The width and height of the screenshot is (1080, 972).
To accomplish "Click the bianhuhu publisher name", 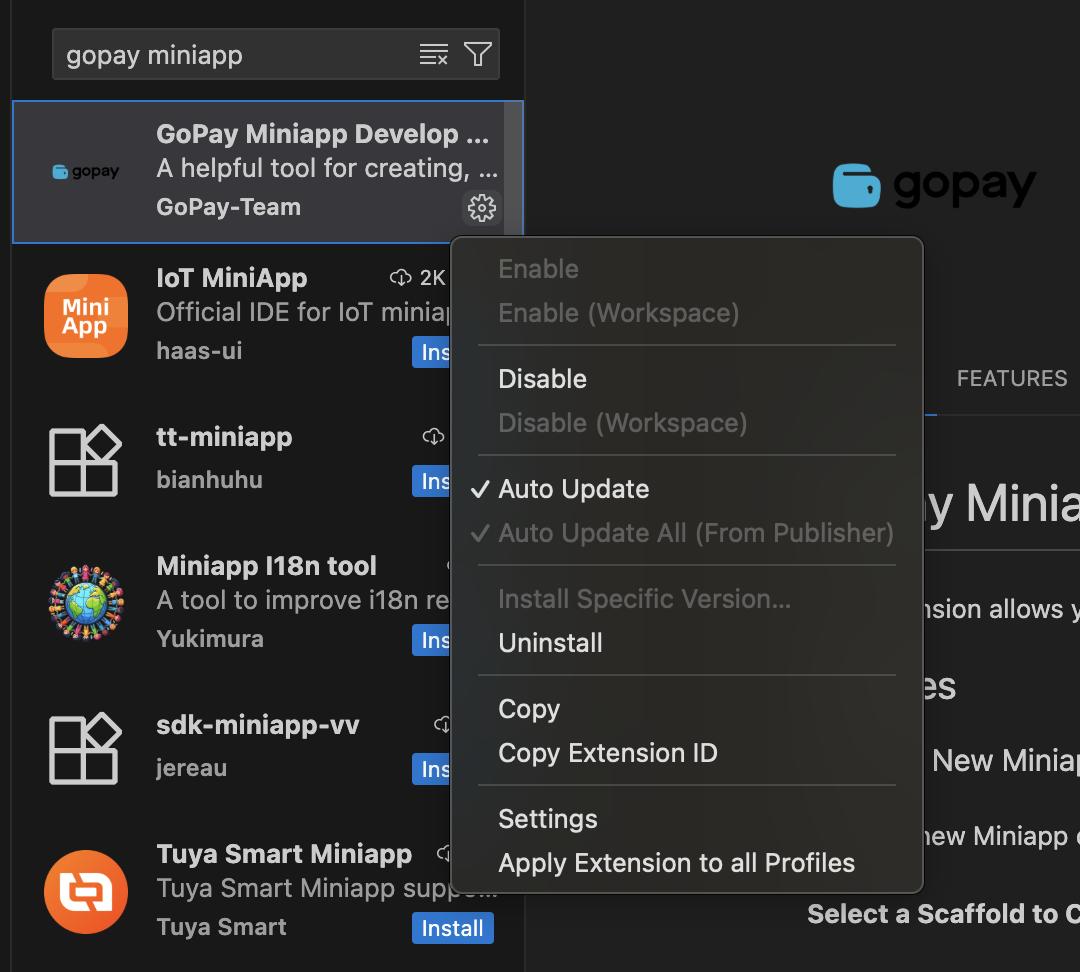I will (209, 479).
